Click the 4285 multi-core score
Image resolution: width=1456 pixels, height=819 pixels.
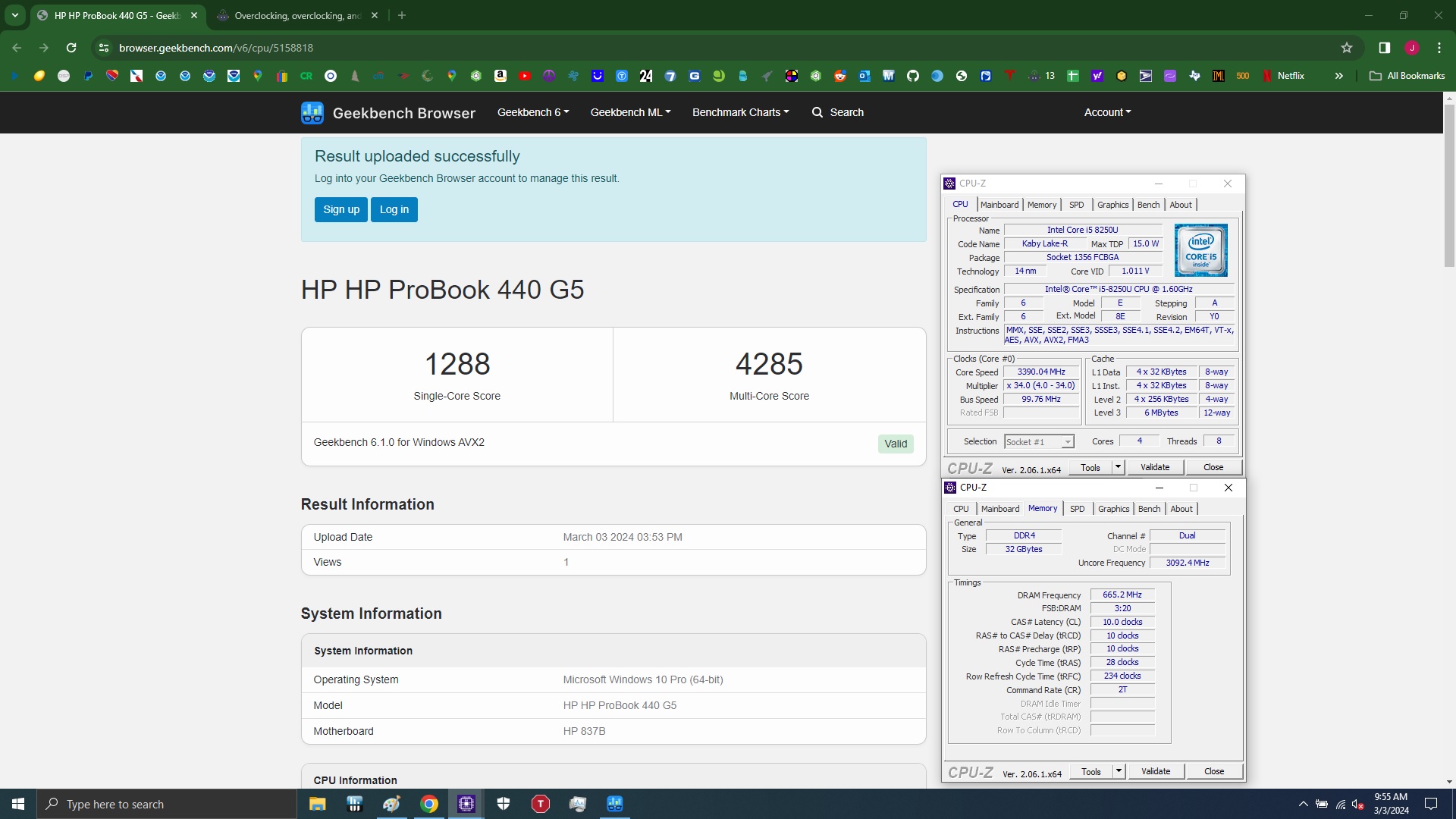tap(769, 365)
